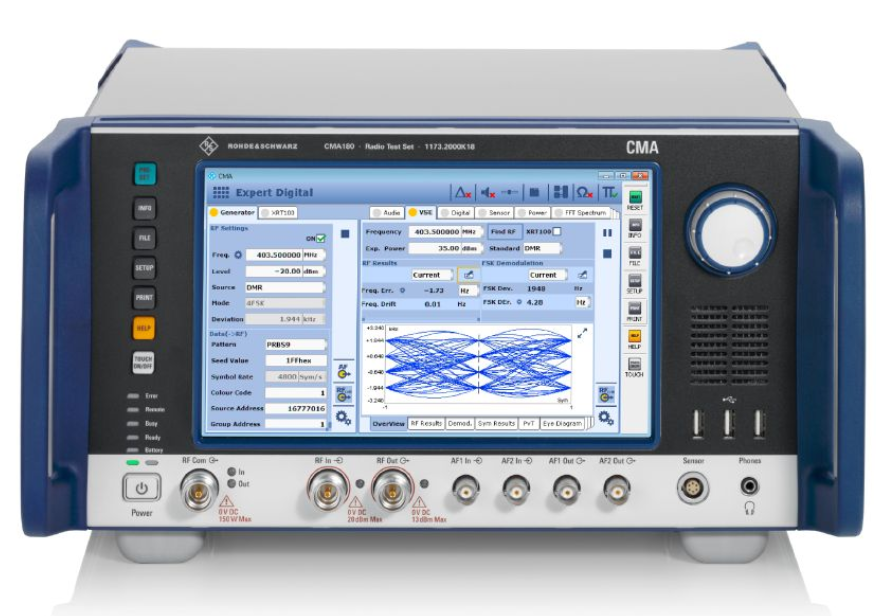The width and height of the screenshot is (876, 616).
Task: Select the Overview bottom tab
Action: 388,424
